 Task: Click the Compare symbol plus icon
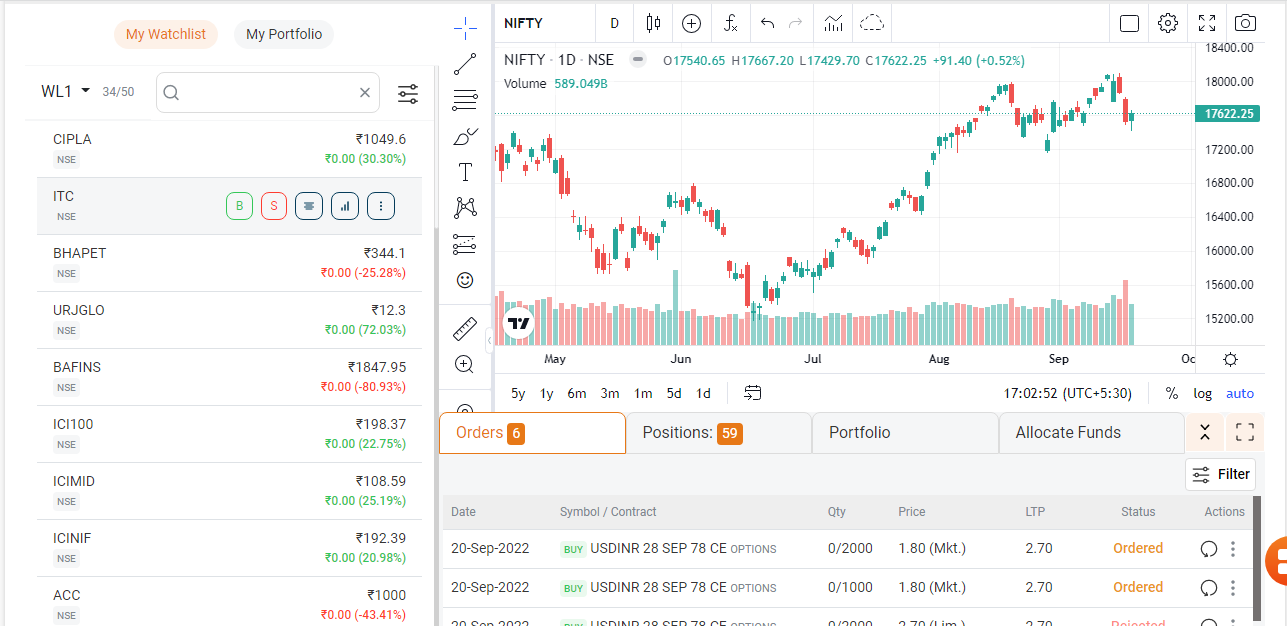tap(692, 23)
